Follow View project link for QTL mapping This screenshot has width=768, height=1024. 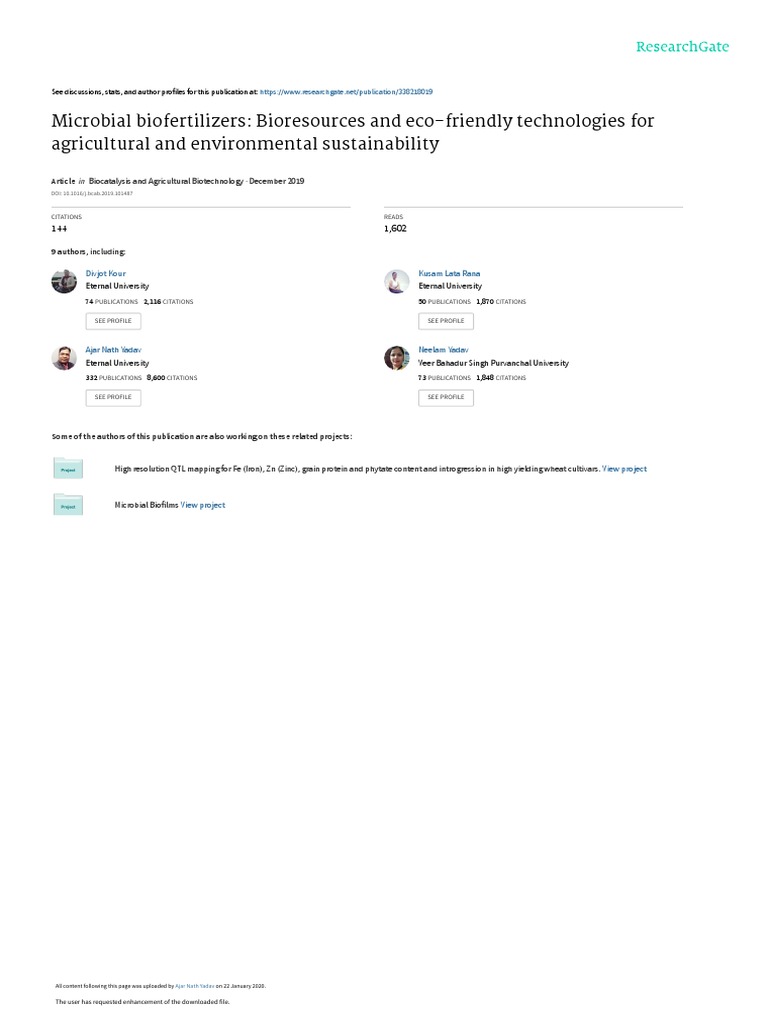coord(624,469)
